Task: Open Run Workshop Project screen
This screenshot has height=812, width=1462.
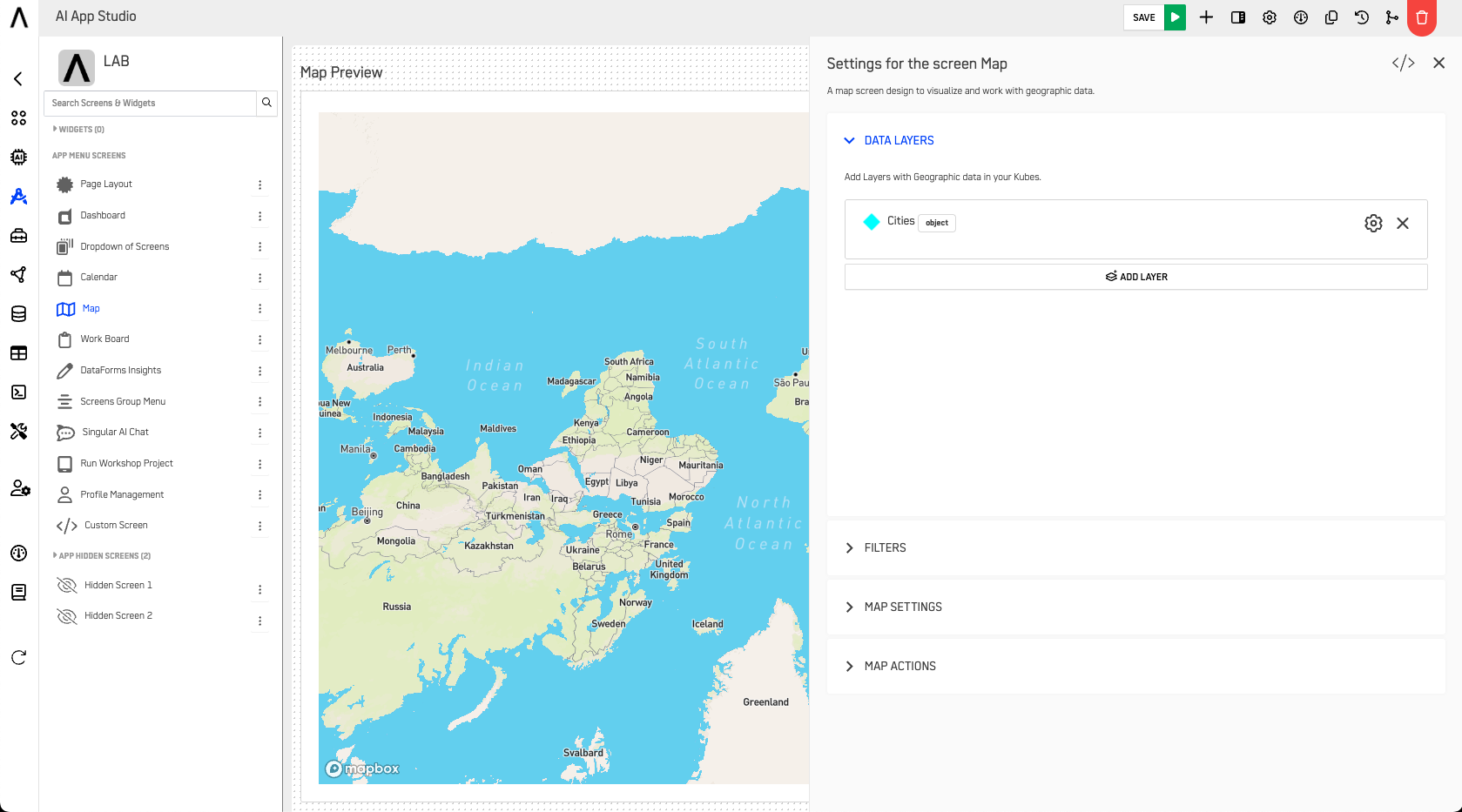Action: [x=126, y=464]
